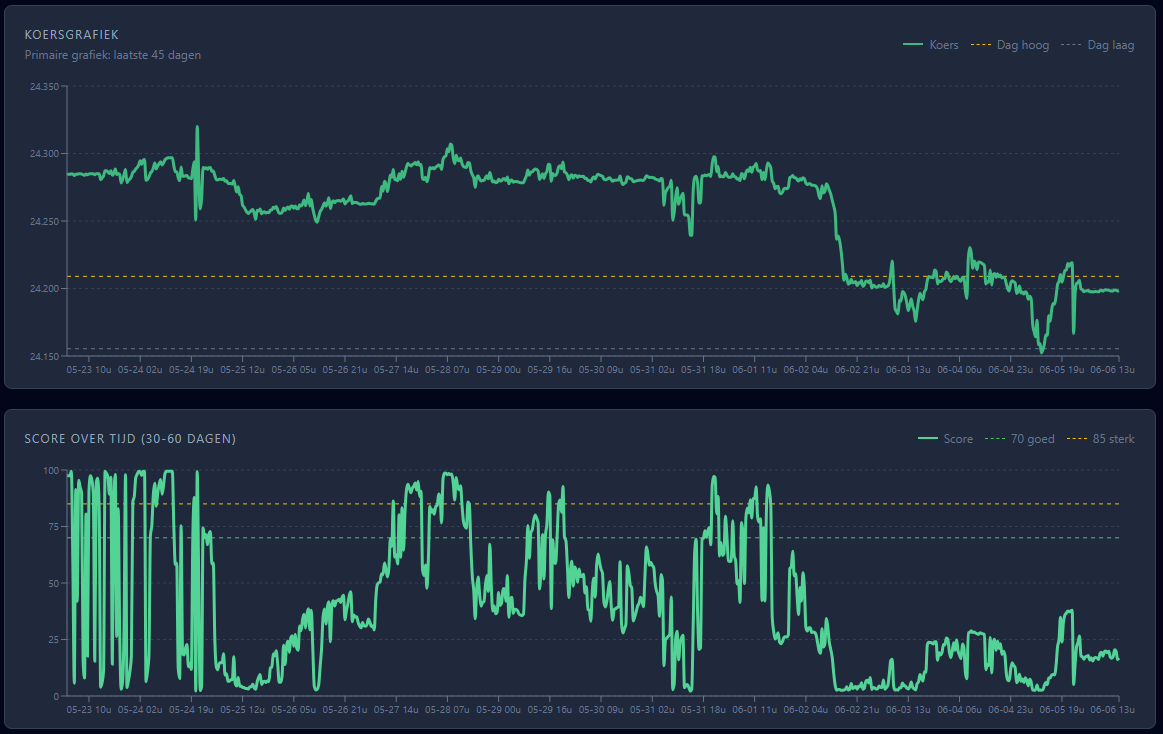The image size is (1163, 734).
Task: Select the '05-26 05u' tick in the score chart
Action: [294, 710]
